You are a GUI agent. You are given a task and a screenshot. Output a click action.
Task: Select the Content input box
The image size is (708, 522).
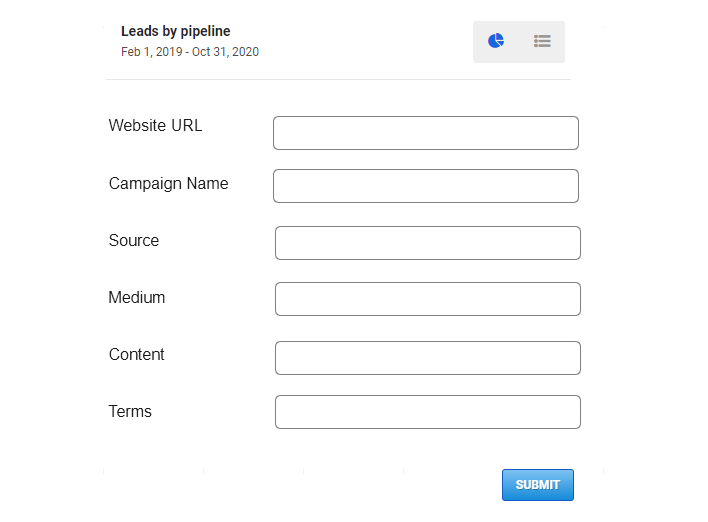tap(428, 358)
